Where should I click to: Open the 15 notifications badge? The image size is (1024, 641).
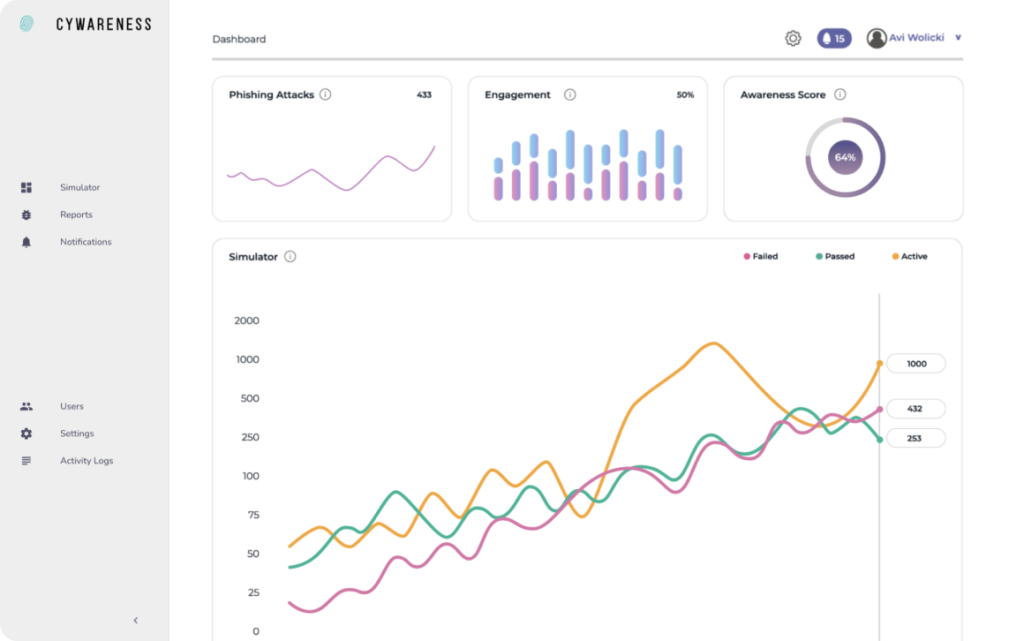pos(833,39)
